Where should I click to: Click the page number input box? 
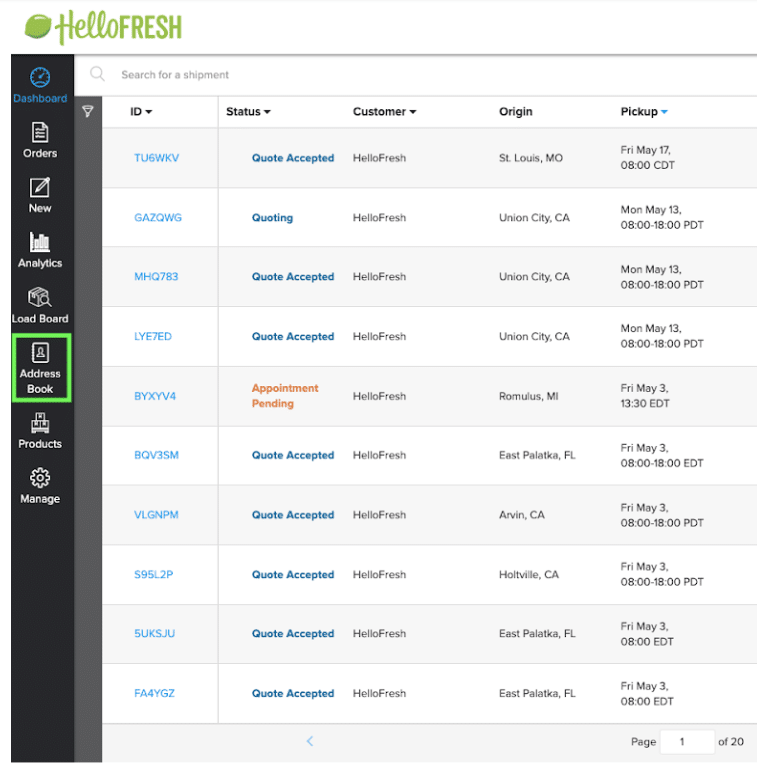pyautogui.click(x=687, y=742)
